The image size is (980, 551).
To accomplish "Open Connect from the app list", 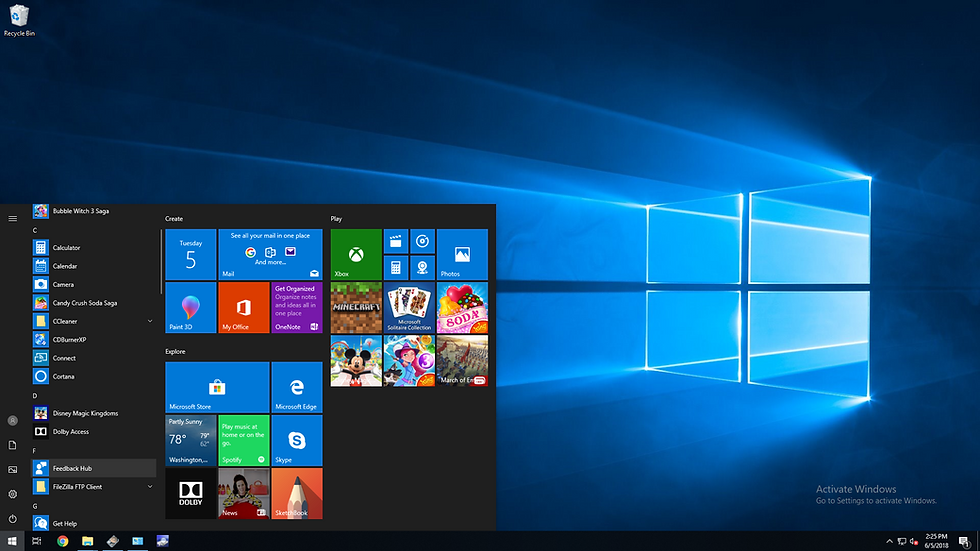I will click(94, 358).
